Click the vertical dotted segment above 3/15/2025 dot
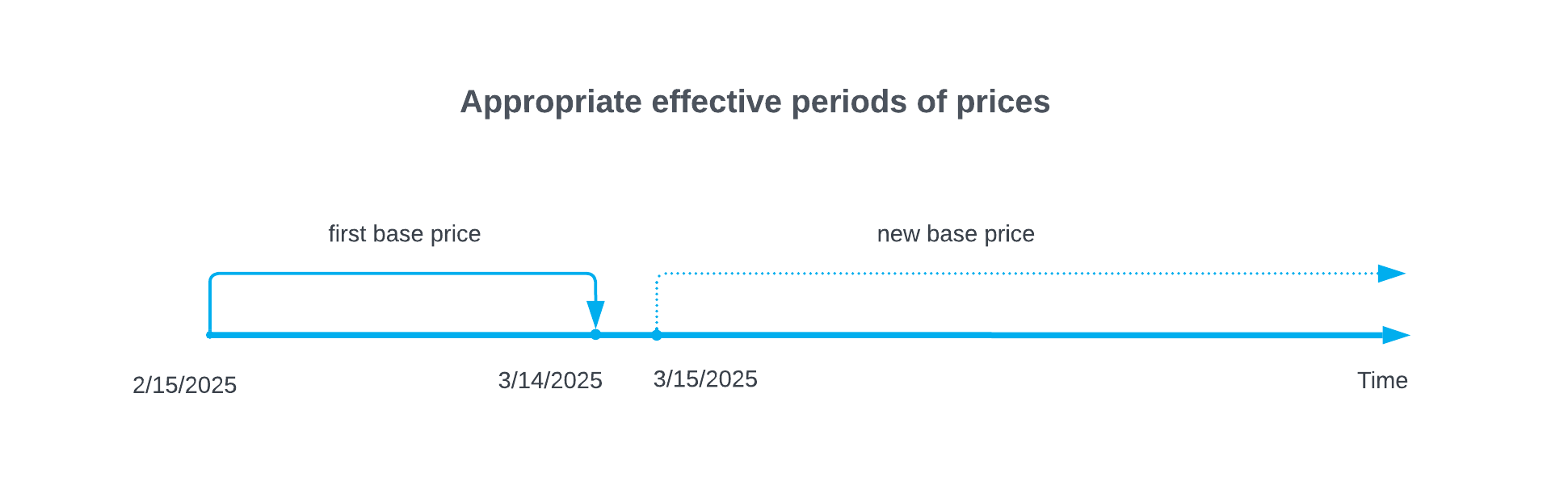This screenshot has width=1568, height=498. (x=658, y=304)
